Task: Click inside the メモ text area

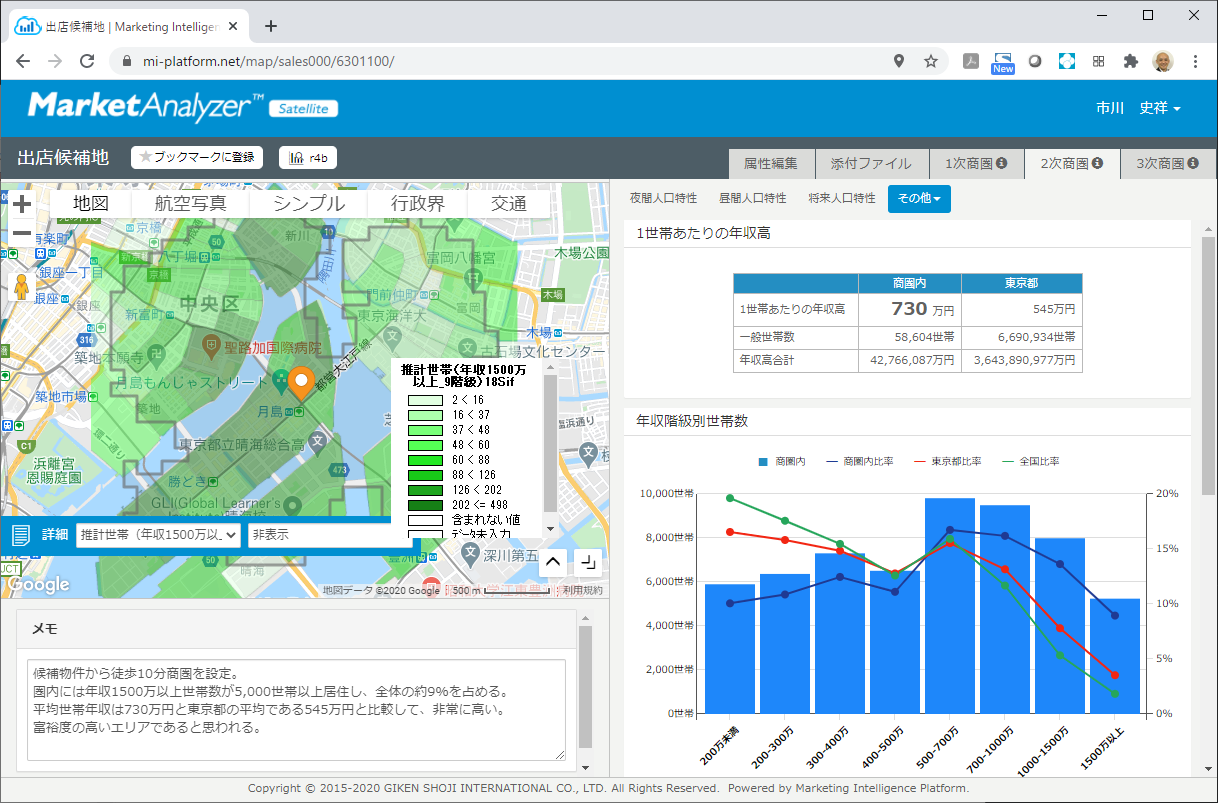Action: point(295,708)
